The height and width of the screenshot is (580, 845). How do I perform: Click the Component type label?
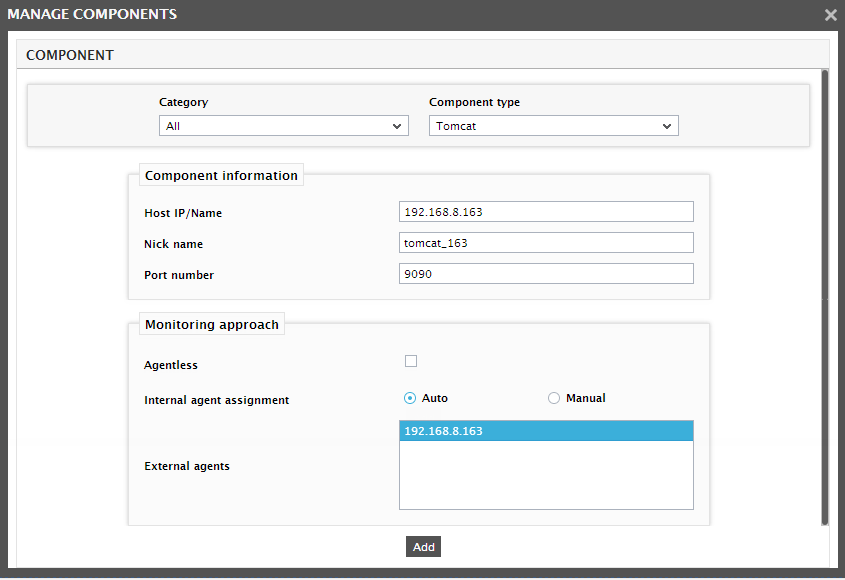(474, 102)
